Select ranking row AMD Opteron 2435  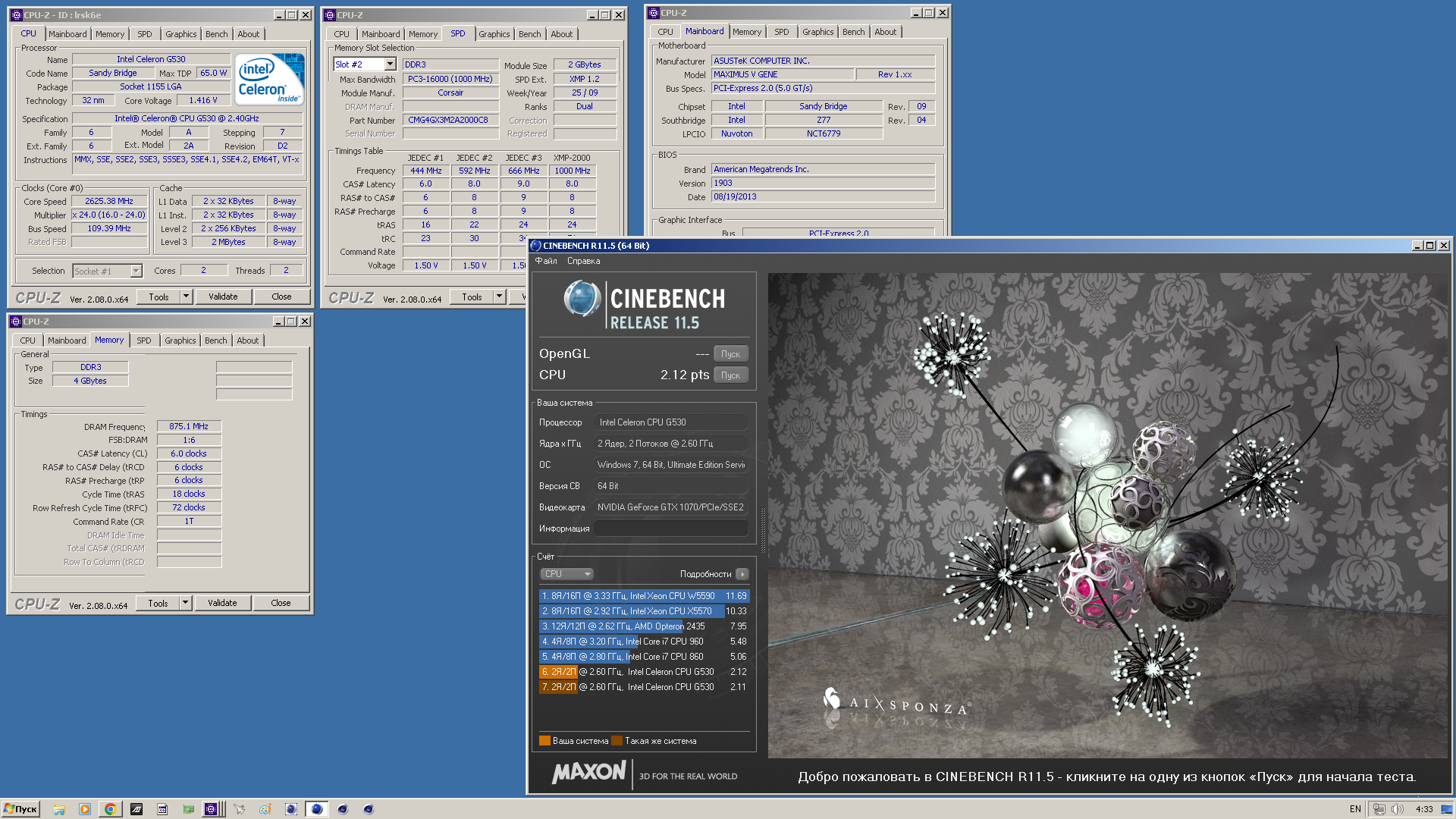(644, 626)
